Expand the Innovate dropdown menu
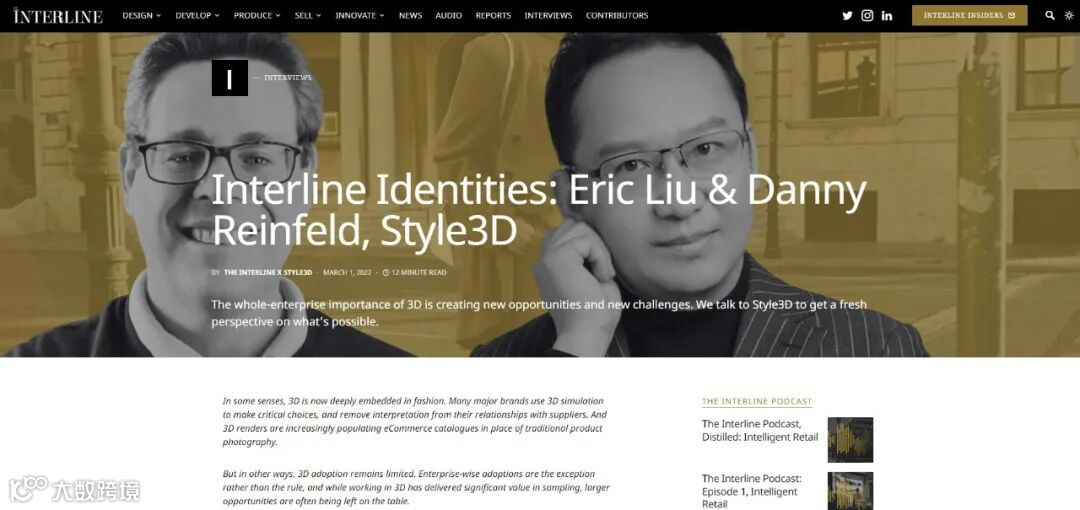The width and height of the screenshot is (1080, 510). click(x=360, y=15)
